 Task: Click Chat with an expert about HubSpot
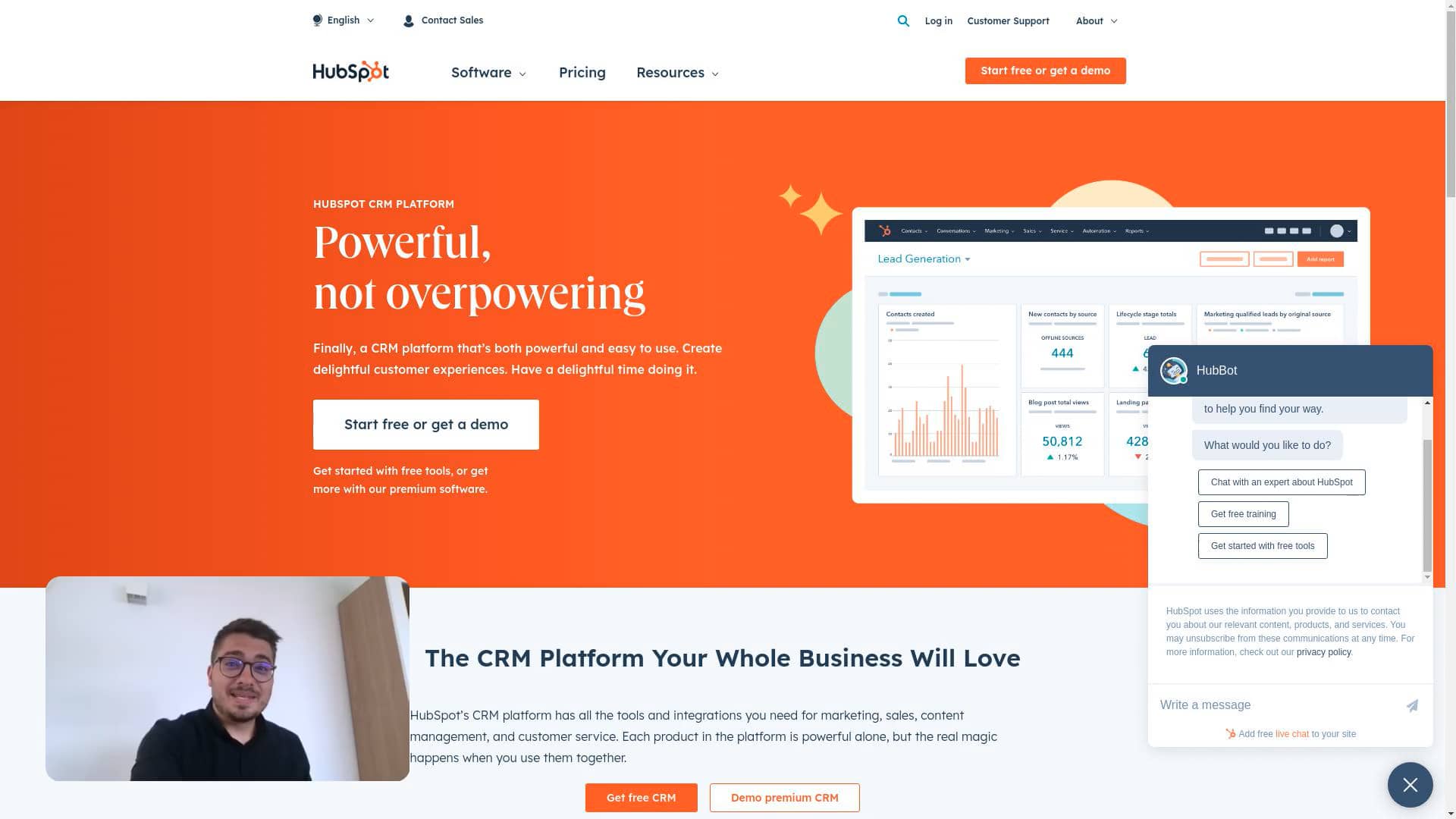point(1281,482)
